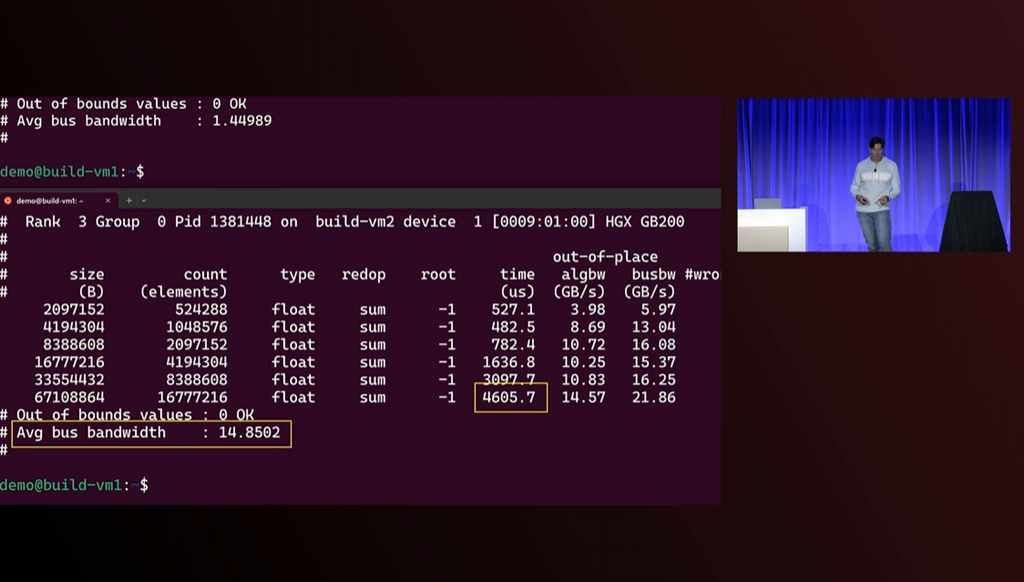Click the '(elements)' unit label
This screenshot has width=1024, height=582.
pyautogui.click(x=184, y=292)
